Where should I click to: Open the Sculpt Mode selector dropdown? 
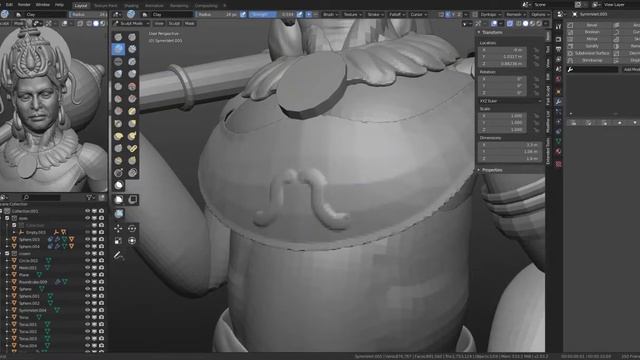[131, 24]
